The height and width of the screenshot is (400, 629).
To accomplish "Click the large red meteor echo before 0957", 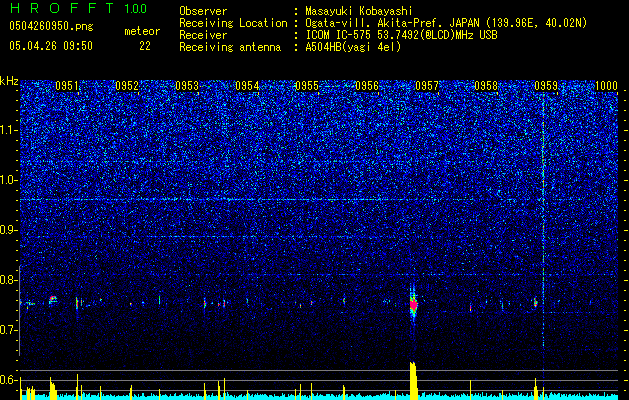I will click(x=414, y=305).
